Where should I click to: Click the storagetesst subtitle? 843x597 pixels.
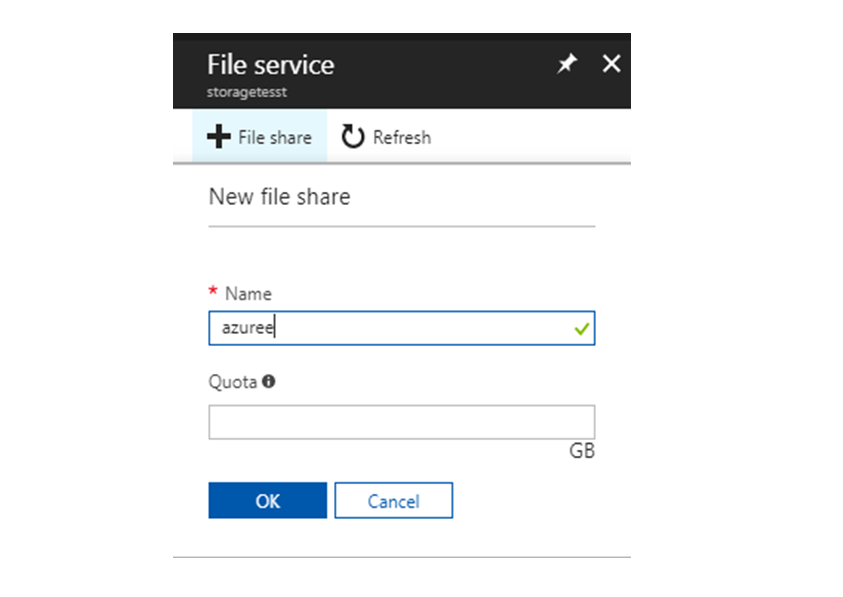246,92
